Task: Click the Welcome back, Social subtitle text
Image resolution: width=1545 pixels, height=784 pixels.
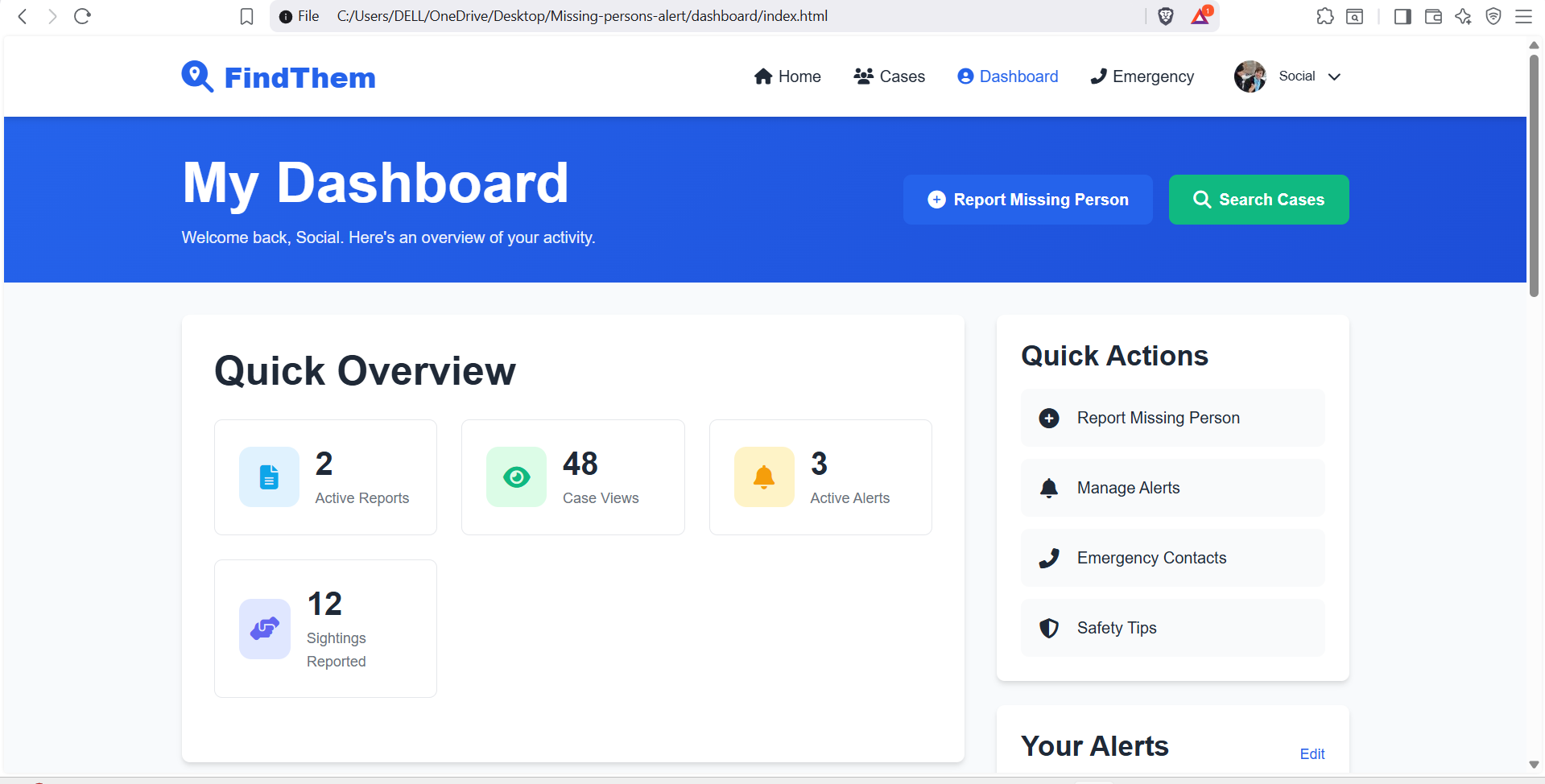Action: [x=388, y=237]
